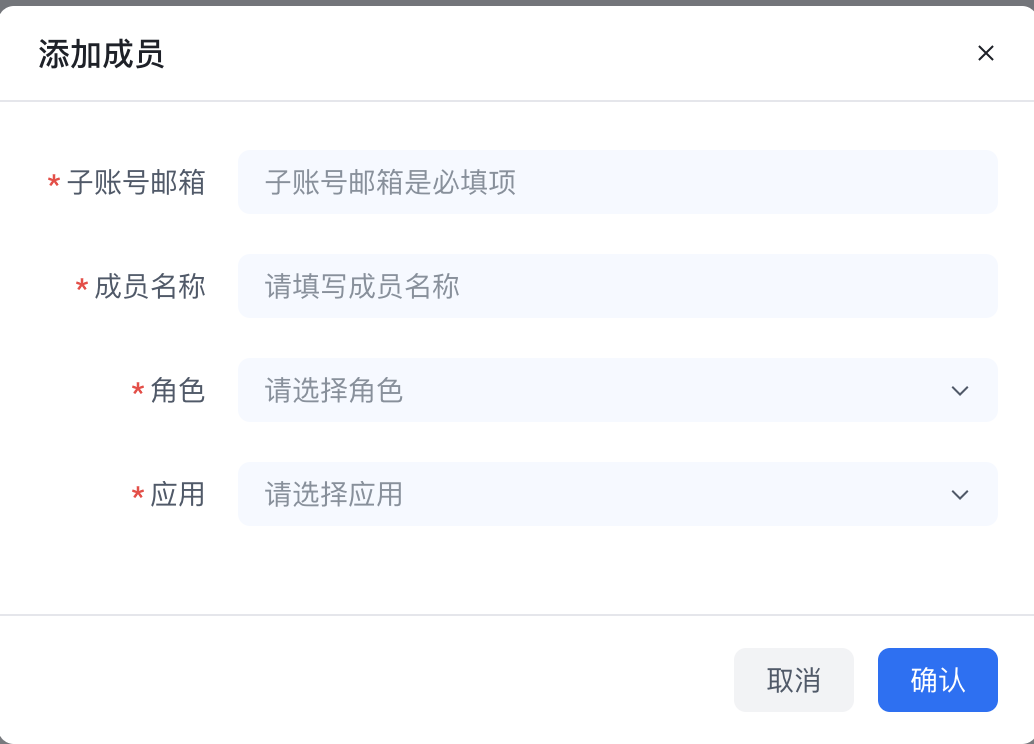Close the 添加成员 dialog with the X icon
1034x744 pixels.
tap(985, 54)
